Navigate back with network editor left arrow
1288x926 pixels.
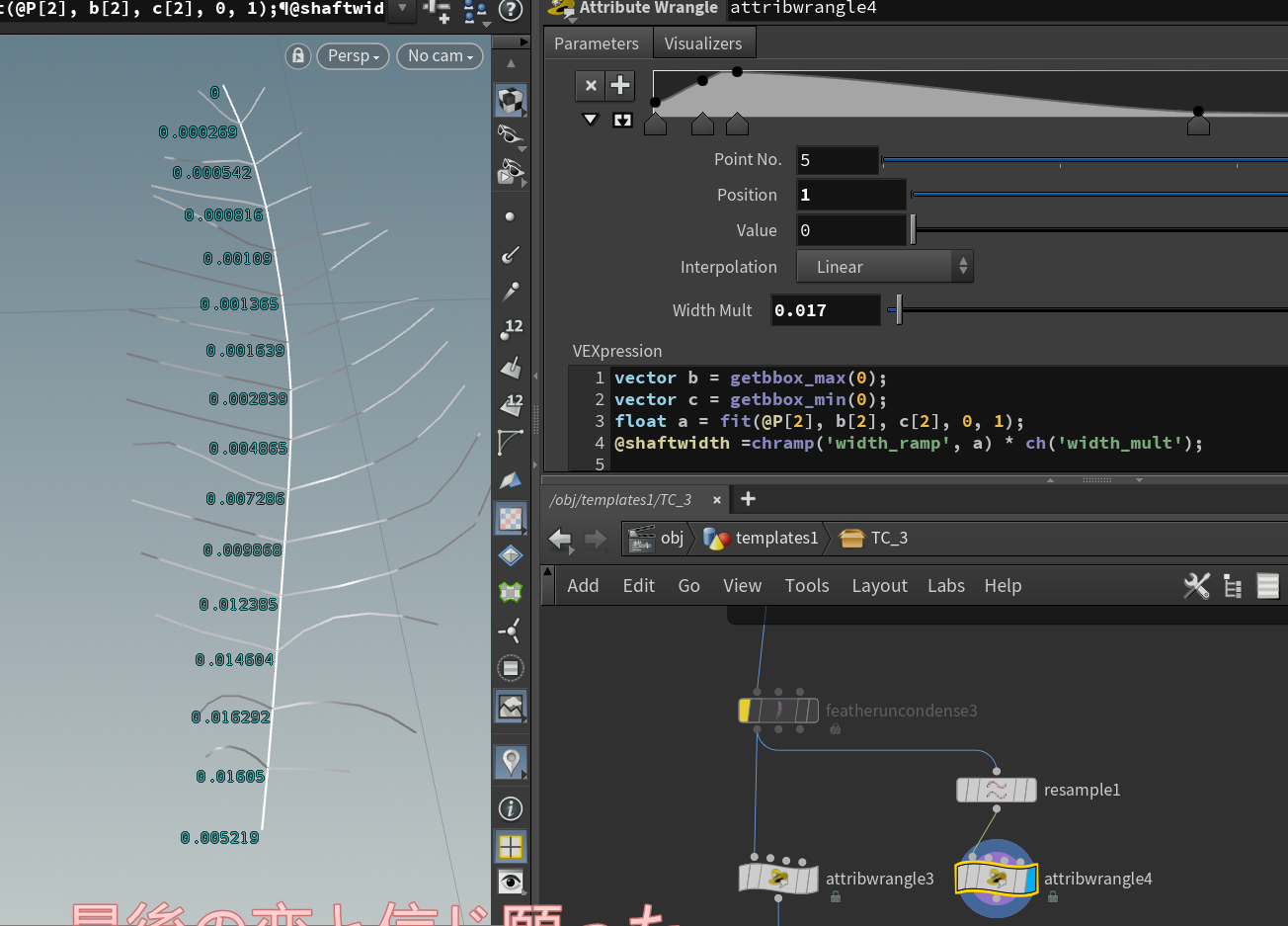tap(560, 539)
